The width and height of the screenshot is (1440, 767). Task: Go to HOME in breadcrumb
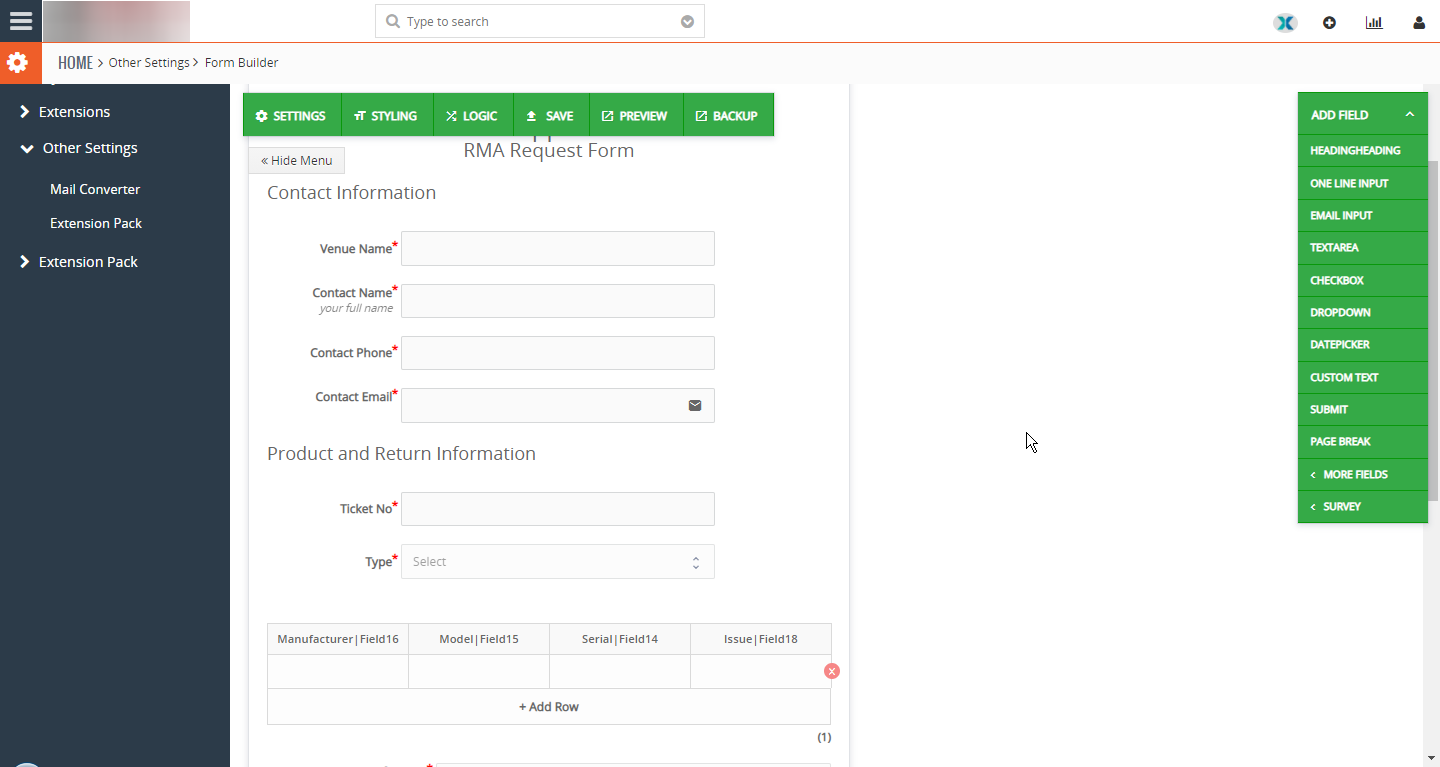pos(75,62)
